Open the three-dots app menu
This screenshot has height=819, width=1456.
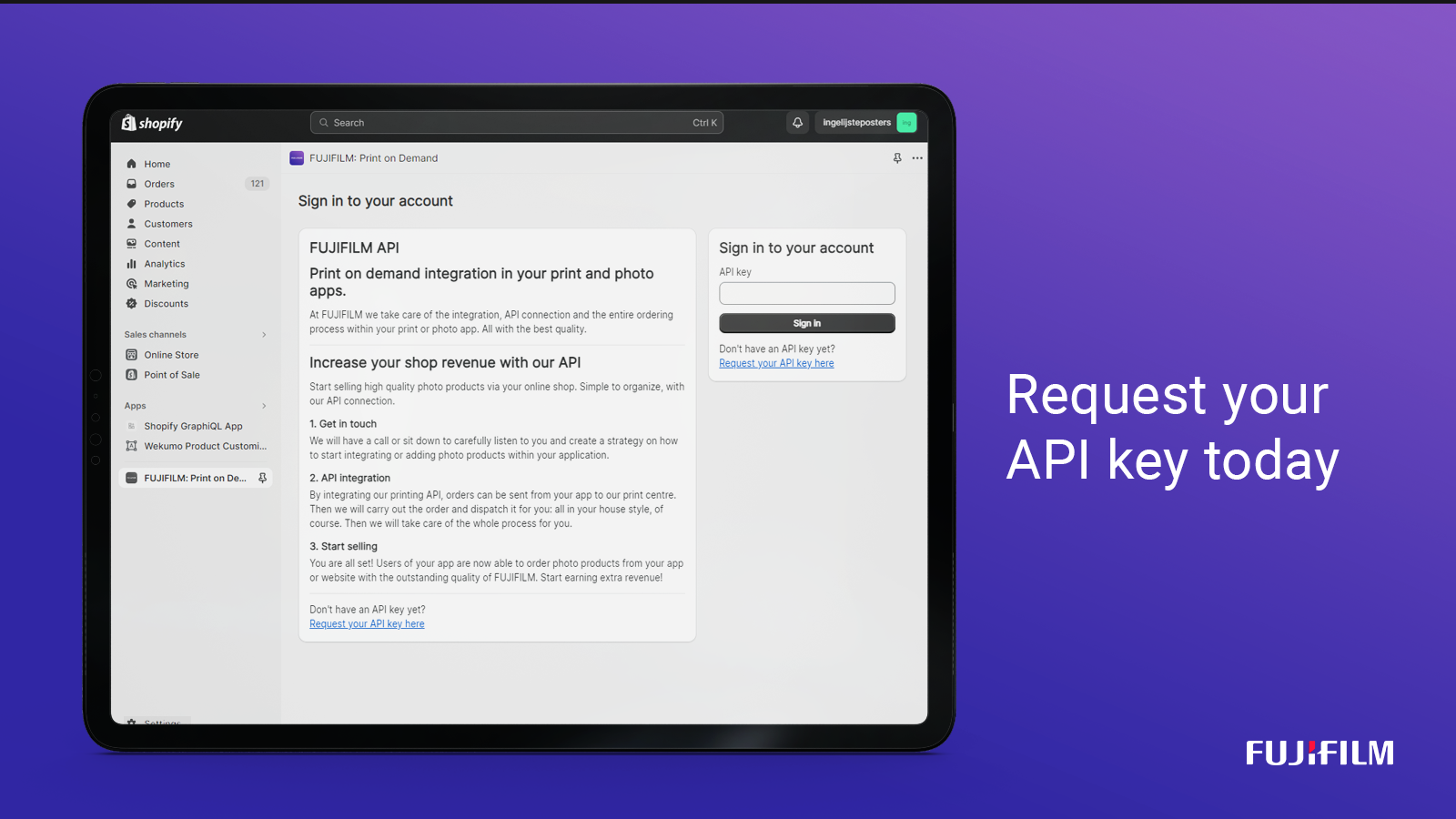917,158
